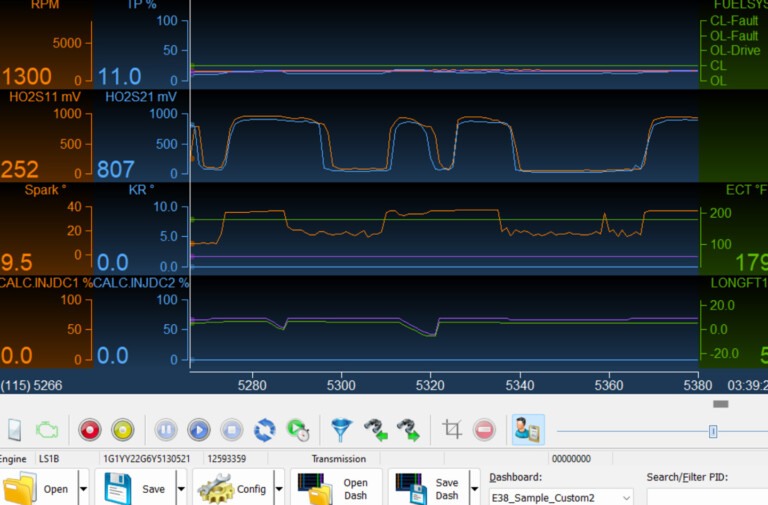Click binoculars find previous icon
Viewport: 768px width, 505px height.
pos(376,430)
